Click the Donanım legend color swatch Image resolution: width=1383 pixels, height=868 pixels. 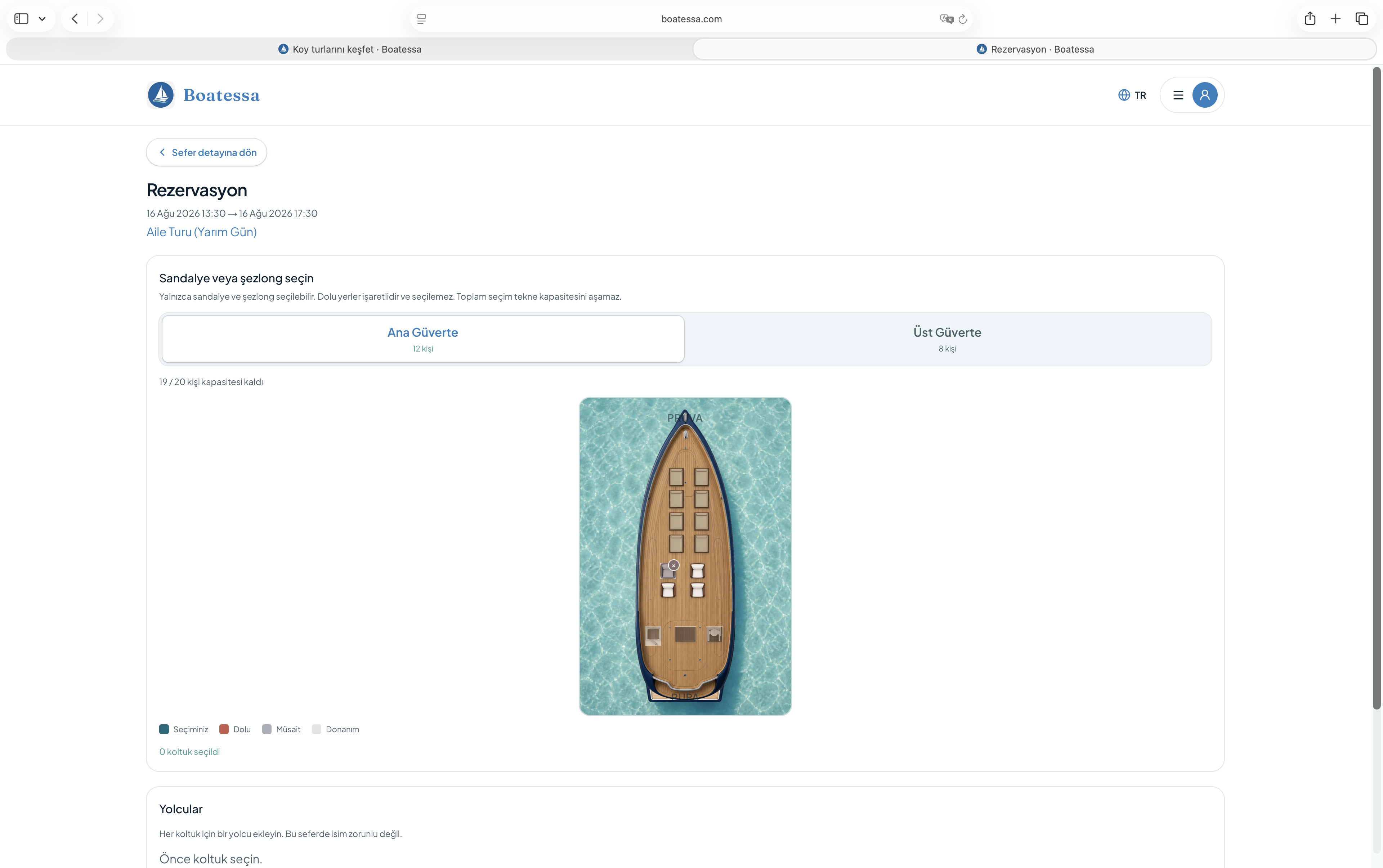point(316,729)
